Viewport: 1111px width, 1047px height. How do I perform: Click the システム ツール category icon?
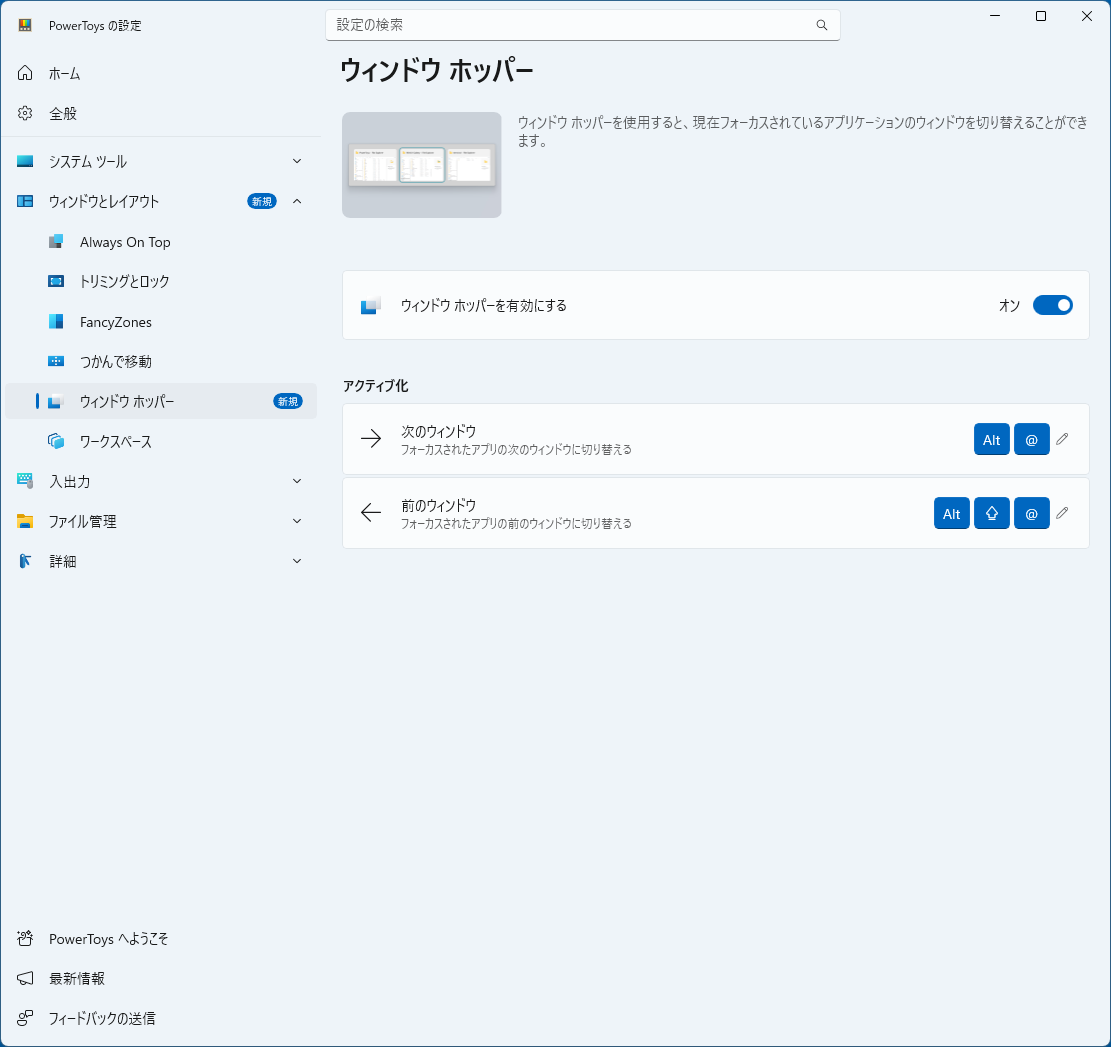coord(25,162)
